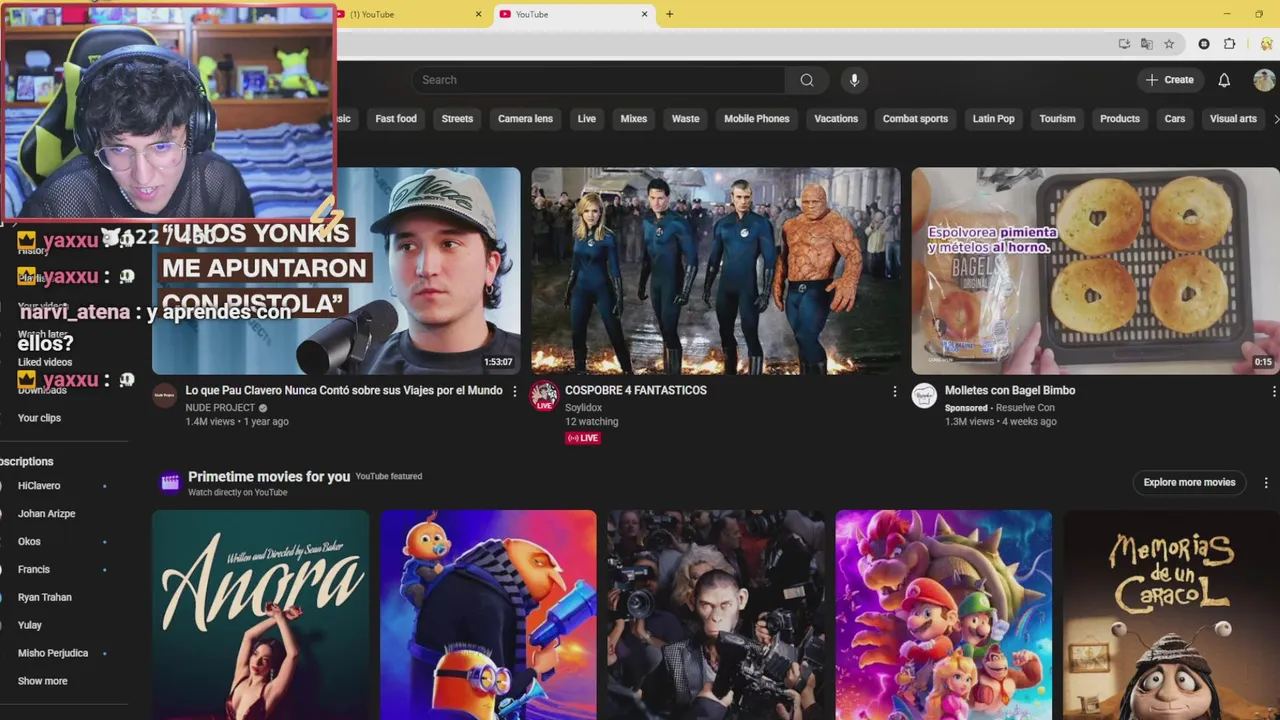Image resolution: width=1280 pixels, height=720 pixels.
Task: Click the install app icon in address bar
Action: tap(1125, 44)
